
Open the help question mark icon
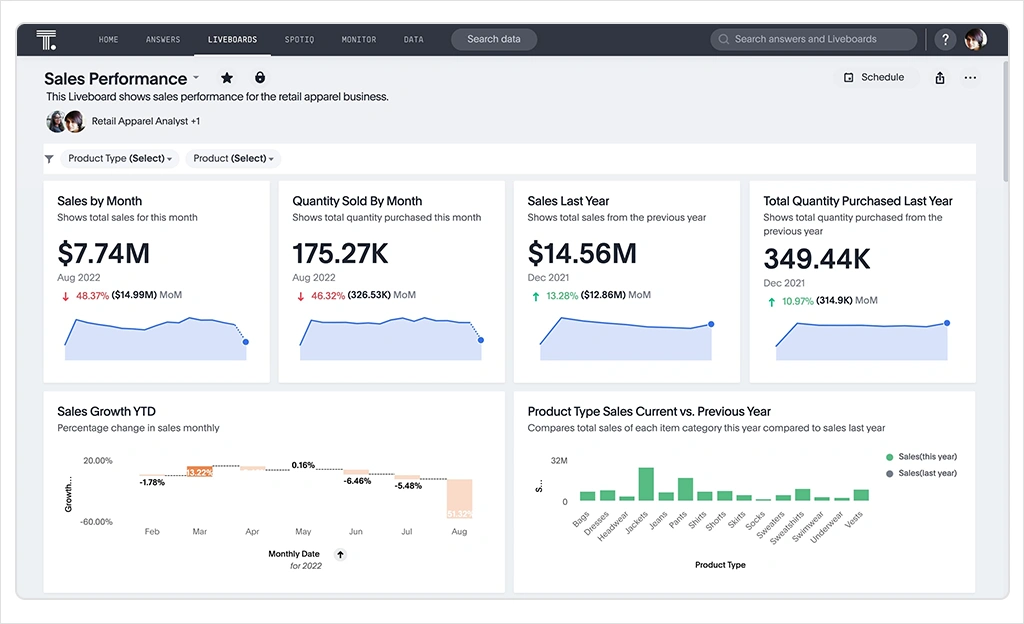[x=945, y=40]
